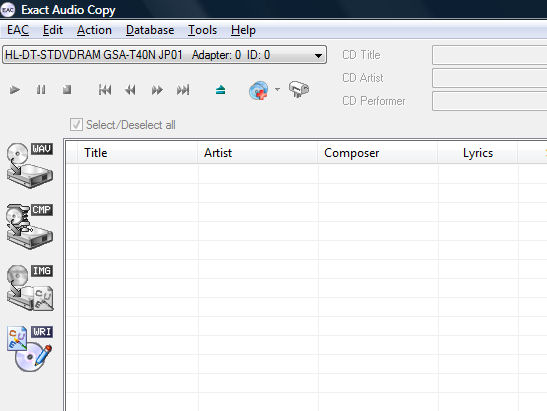
Task: Open the Tools menu
Action: coord(202,30)
